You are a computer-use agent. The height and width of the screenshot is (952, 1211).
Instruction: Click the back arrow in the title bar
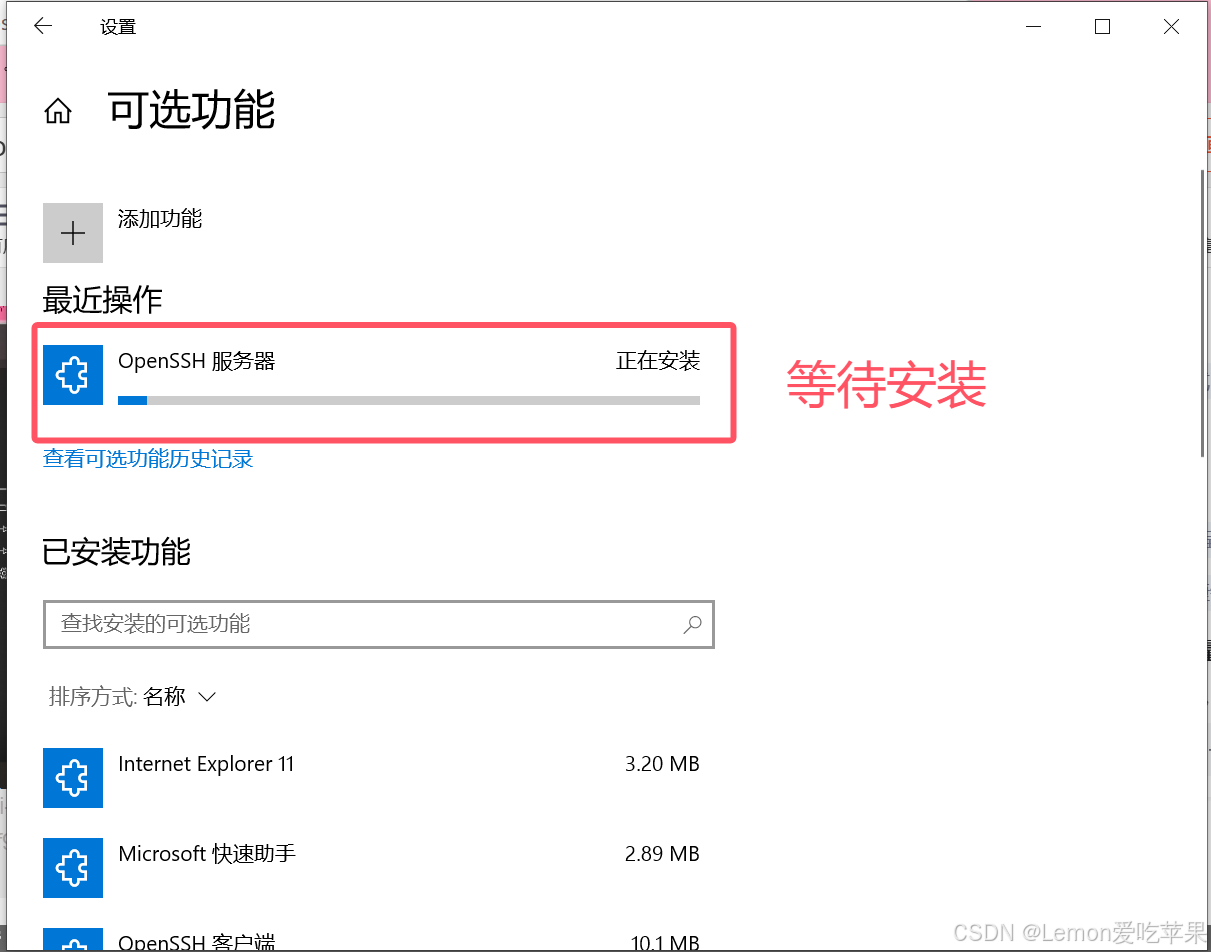pos(42,26)
